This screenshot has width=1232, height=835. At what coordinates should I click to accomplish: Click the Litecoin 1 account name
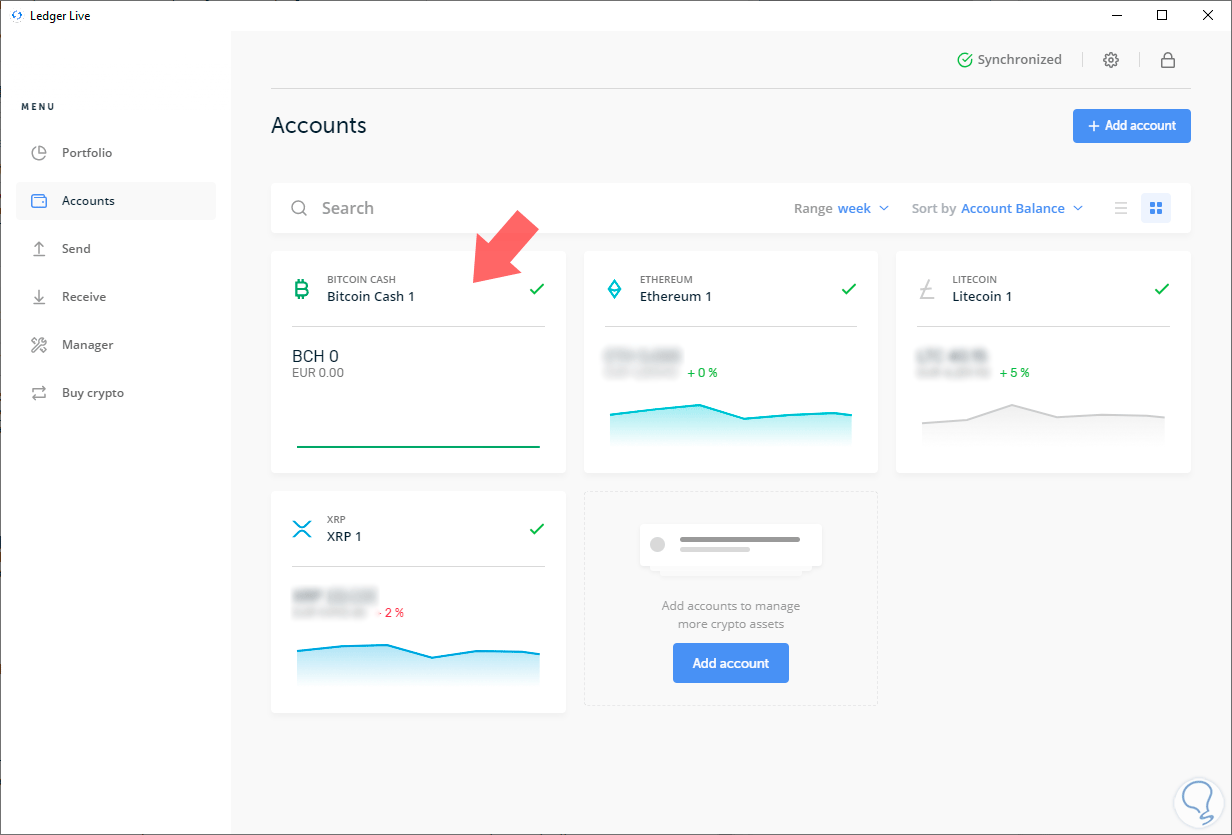click(x=982, y=297)
